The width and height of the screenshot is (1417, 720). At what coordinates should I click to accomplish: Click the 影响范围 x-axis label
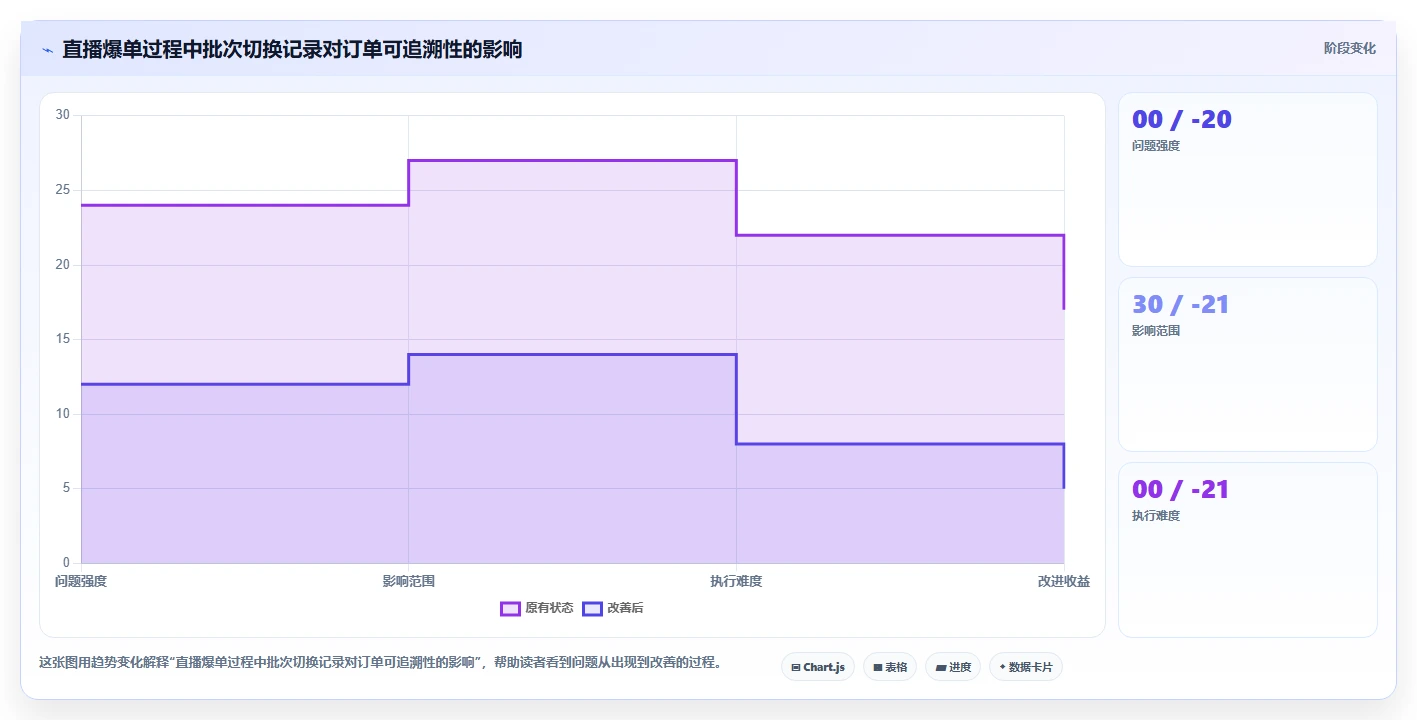pos(408,581)
